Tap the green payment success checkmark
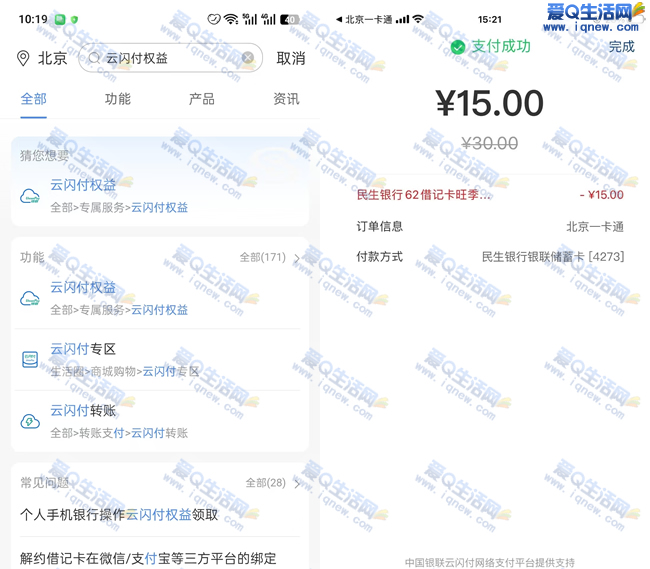This screenshot has width=650, height=569. [x=458, y=47]
